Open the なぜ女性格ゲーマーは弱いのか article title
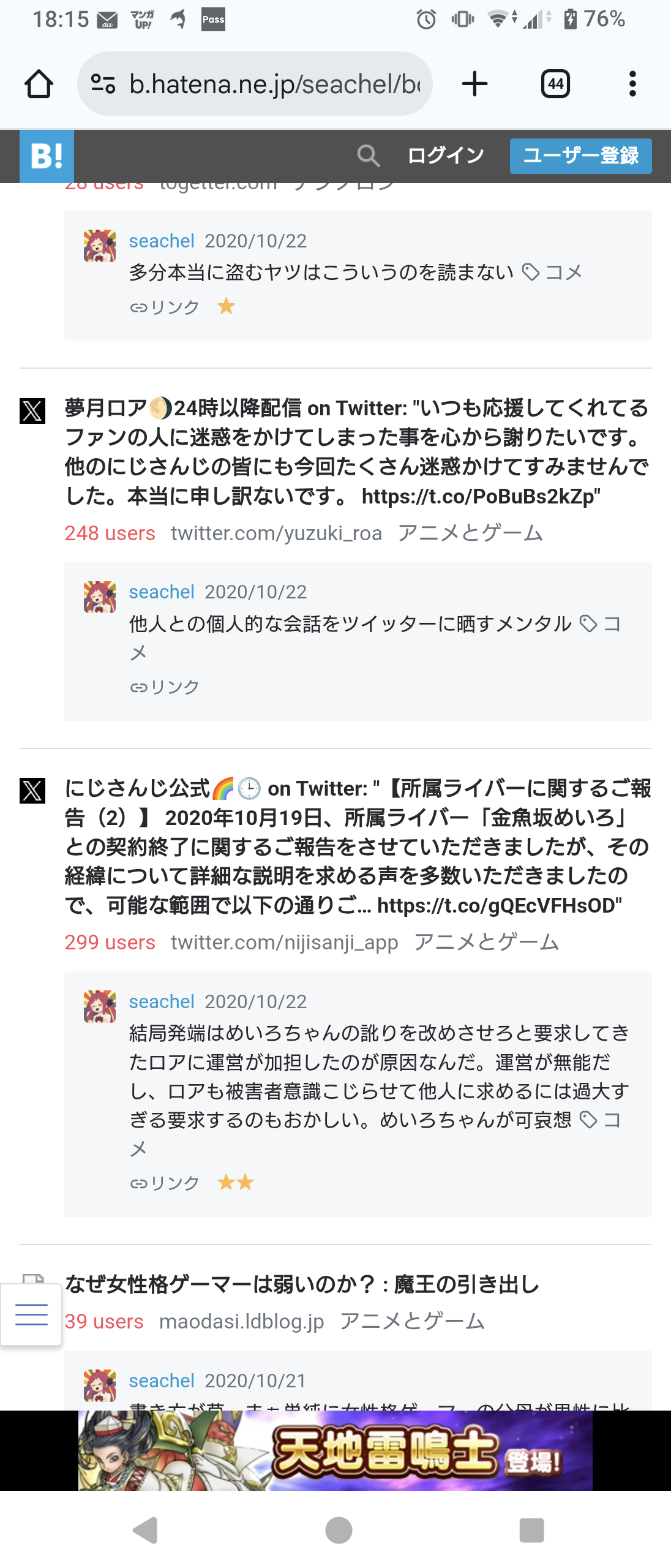Viewport: 671px width, 1568px height. [302, 1284]
